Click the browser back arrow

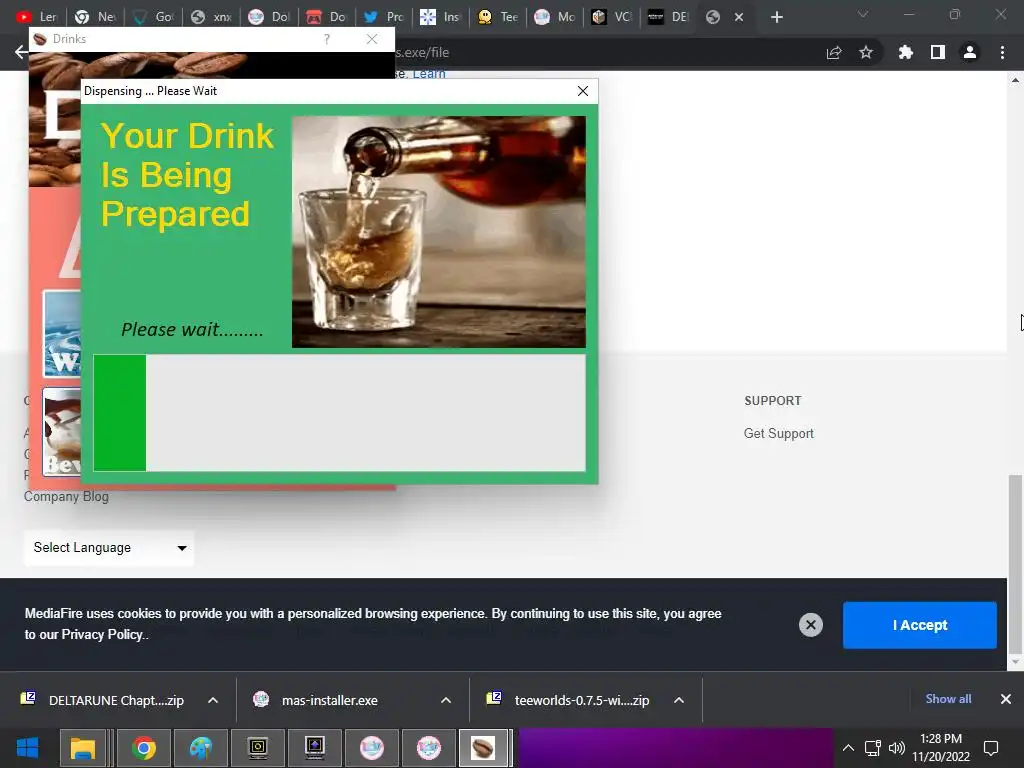(21, 52)
